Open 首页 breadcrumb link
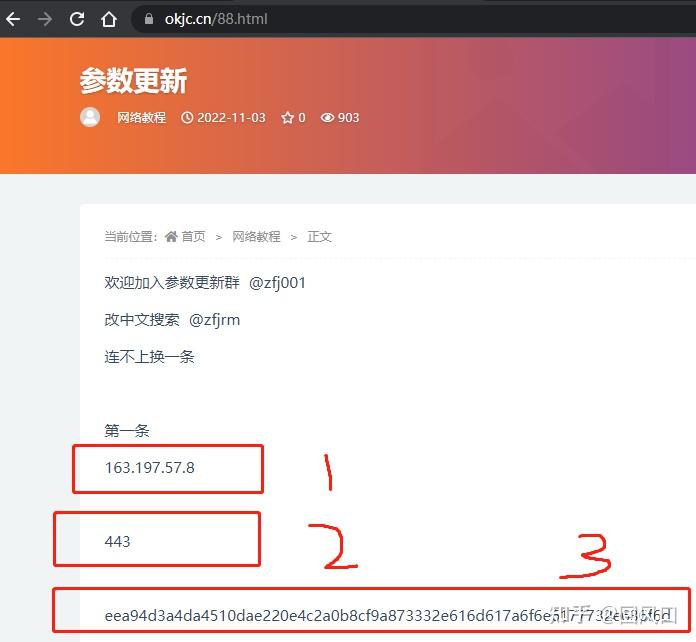 [194, 236]
